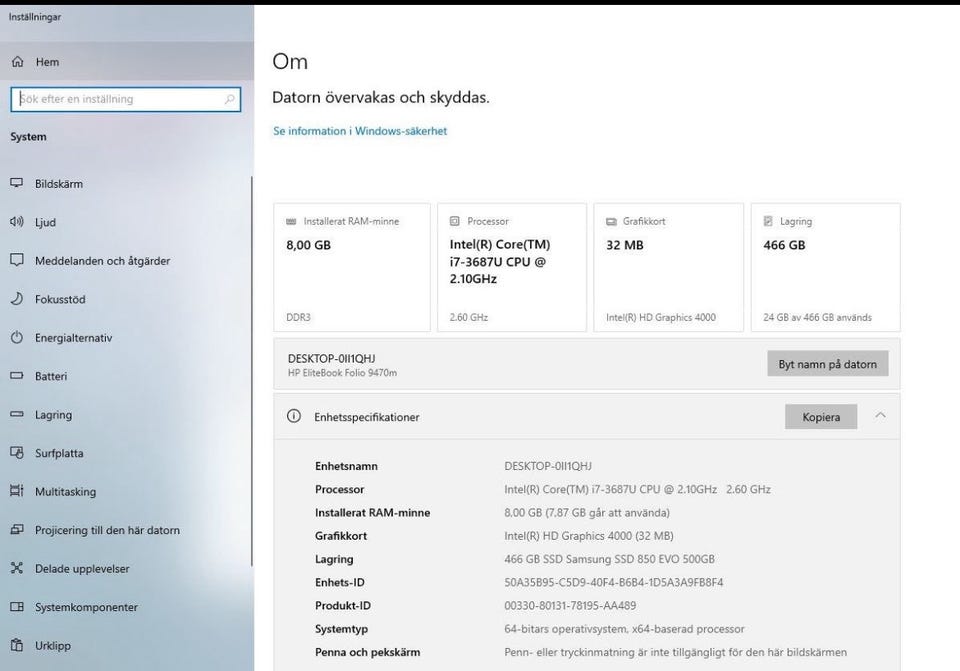960x671 pixels.
Task: Open Bildskärm display settings
Action: pos(59,184)
